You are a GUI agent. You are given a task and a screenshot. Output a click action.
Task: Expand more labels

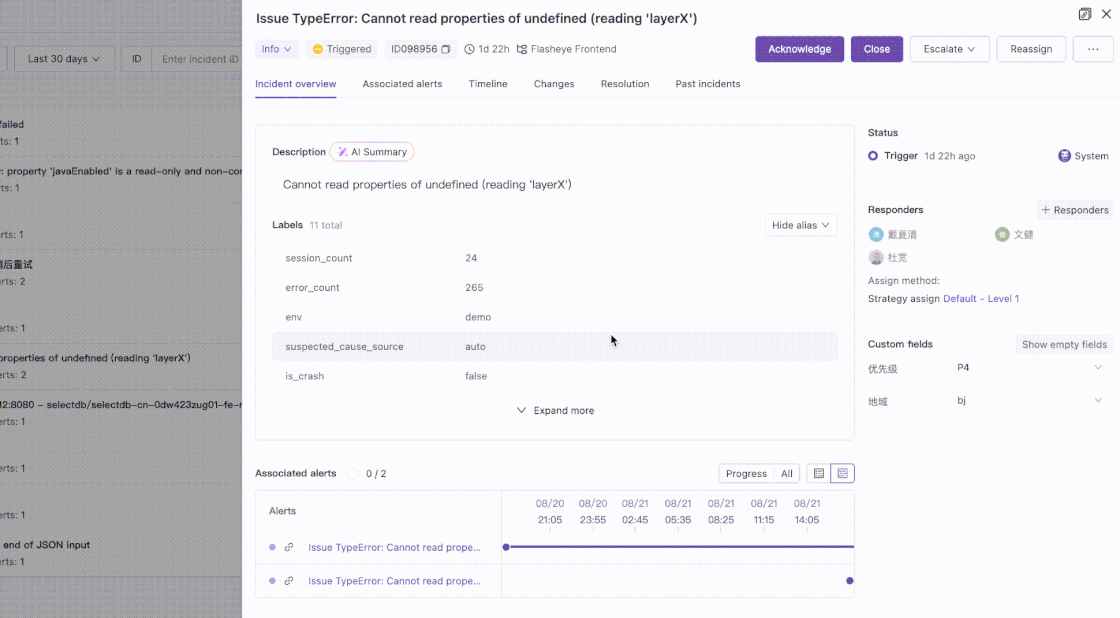point(555,410)
